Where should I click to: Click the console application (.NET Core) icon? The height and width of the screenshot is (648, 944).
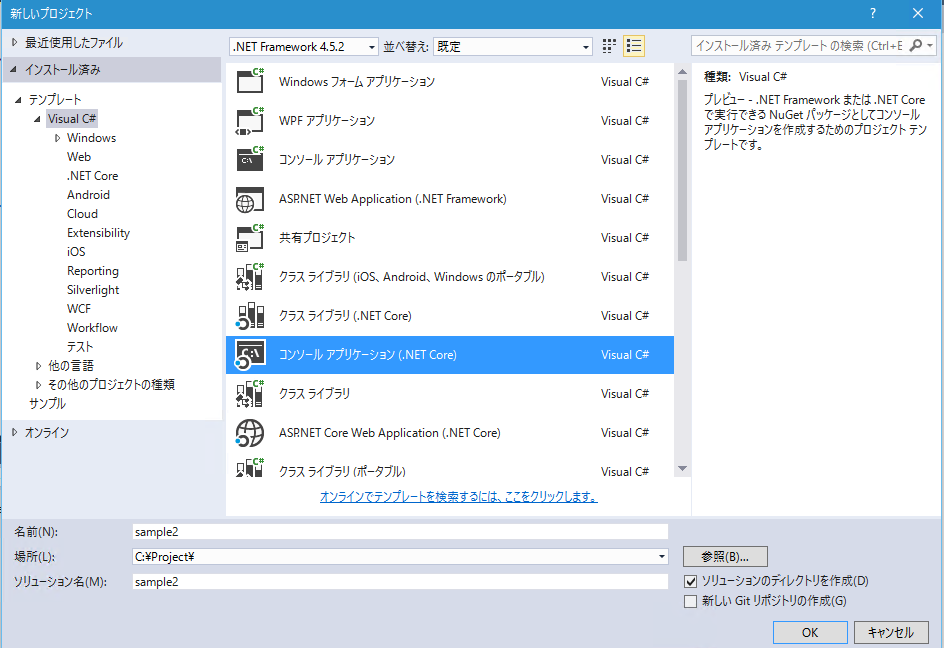(250, 355)
